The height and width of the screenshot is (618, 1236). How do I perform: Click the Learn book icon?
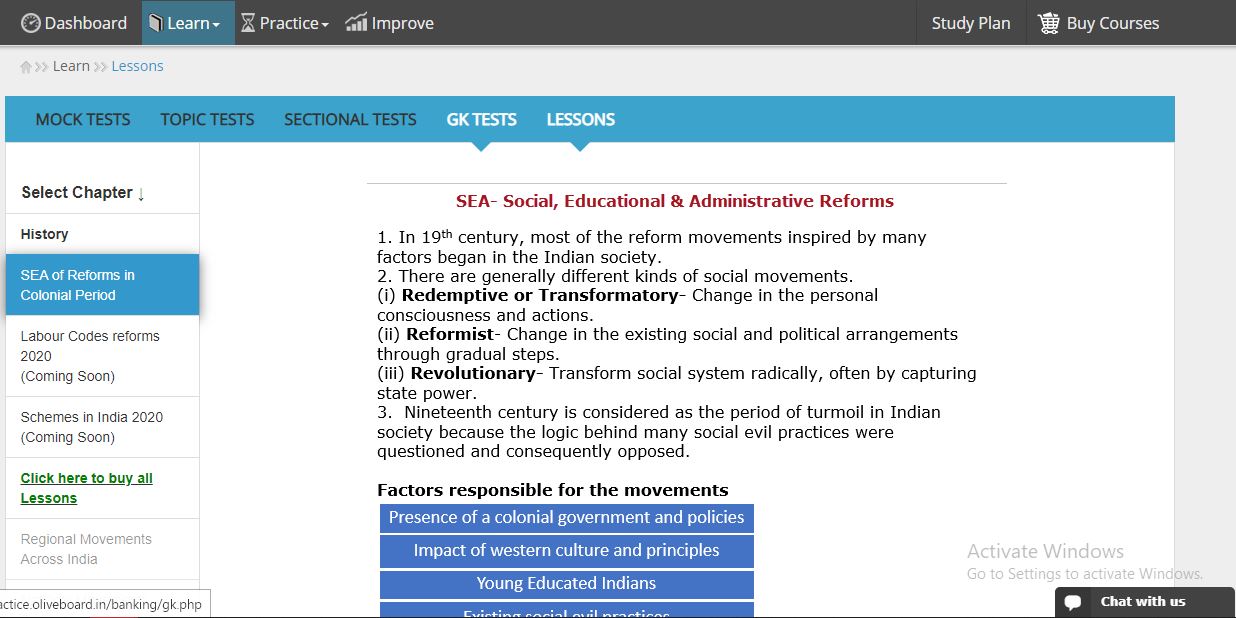(x=155, y=23)
